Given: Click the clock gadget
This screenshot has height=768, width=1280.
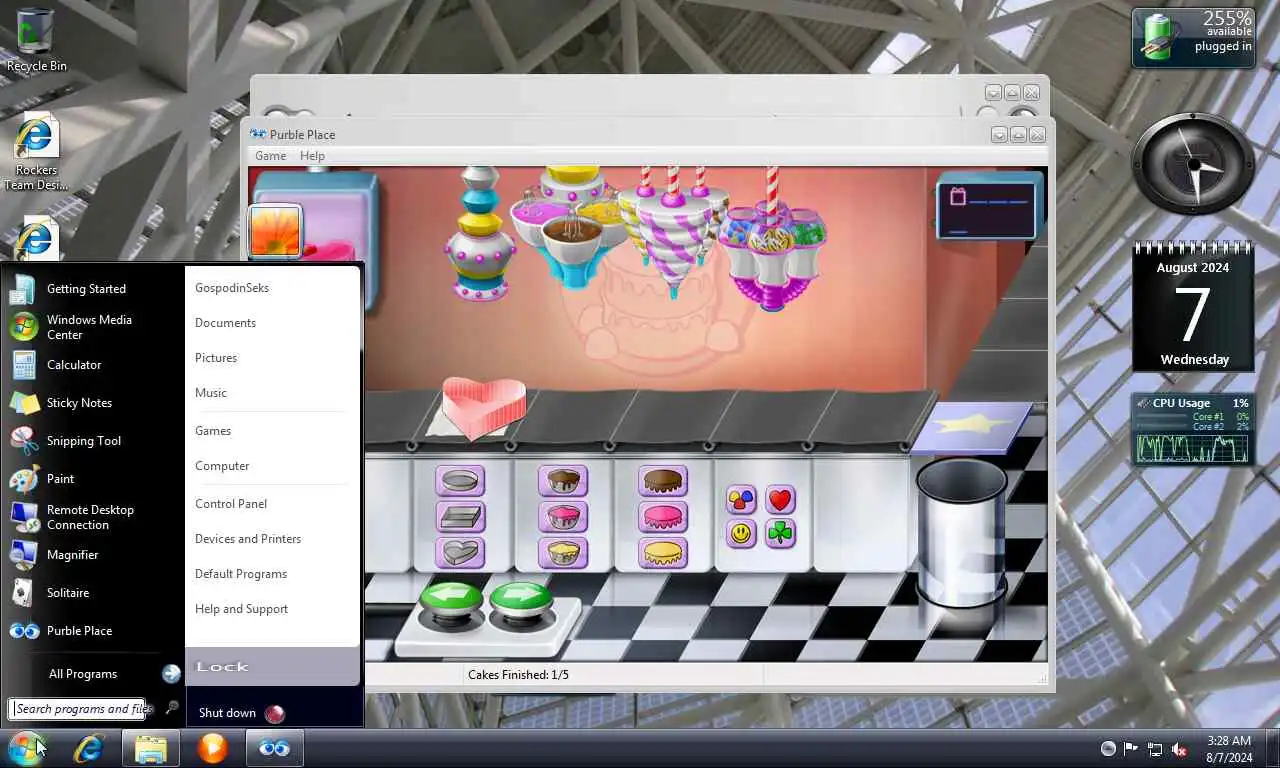Looking at the screenshot, I should coord(1193,163).
